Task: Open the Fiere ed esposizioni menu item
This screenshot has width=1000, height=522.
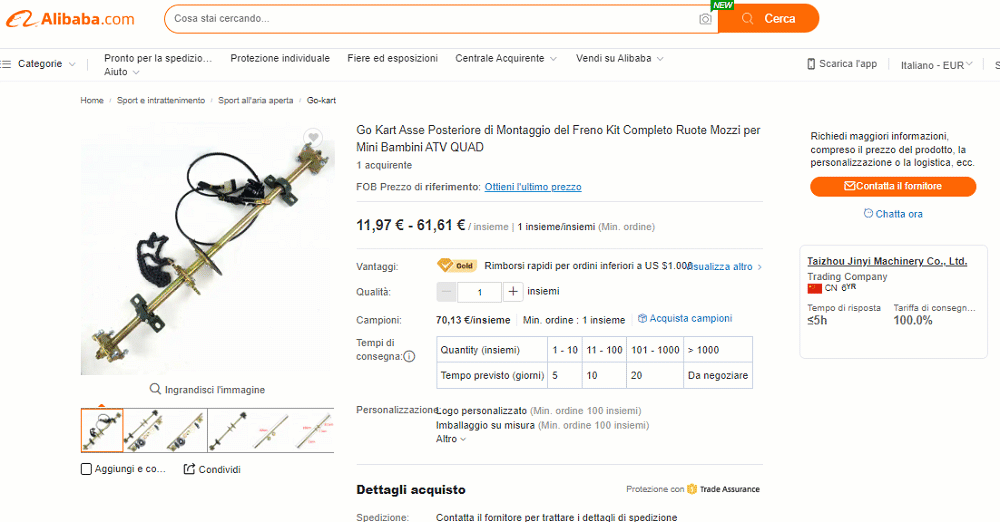Action: [392, 58]
